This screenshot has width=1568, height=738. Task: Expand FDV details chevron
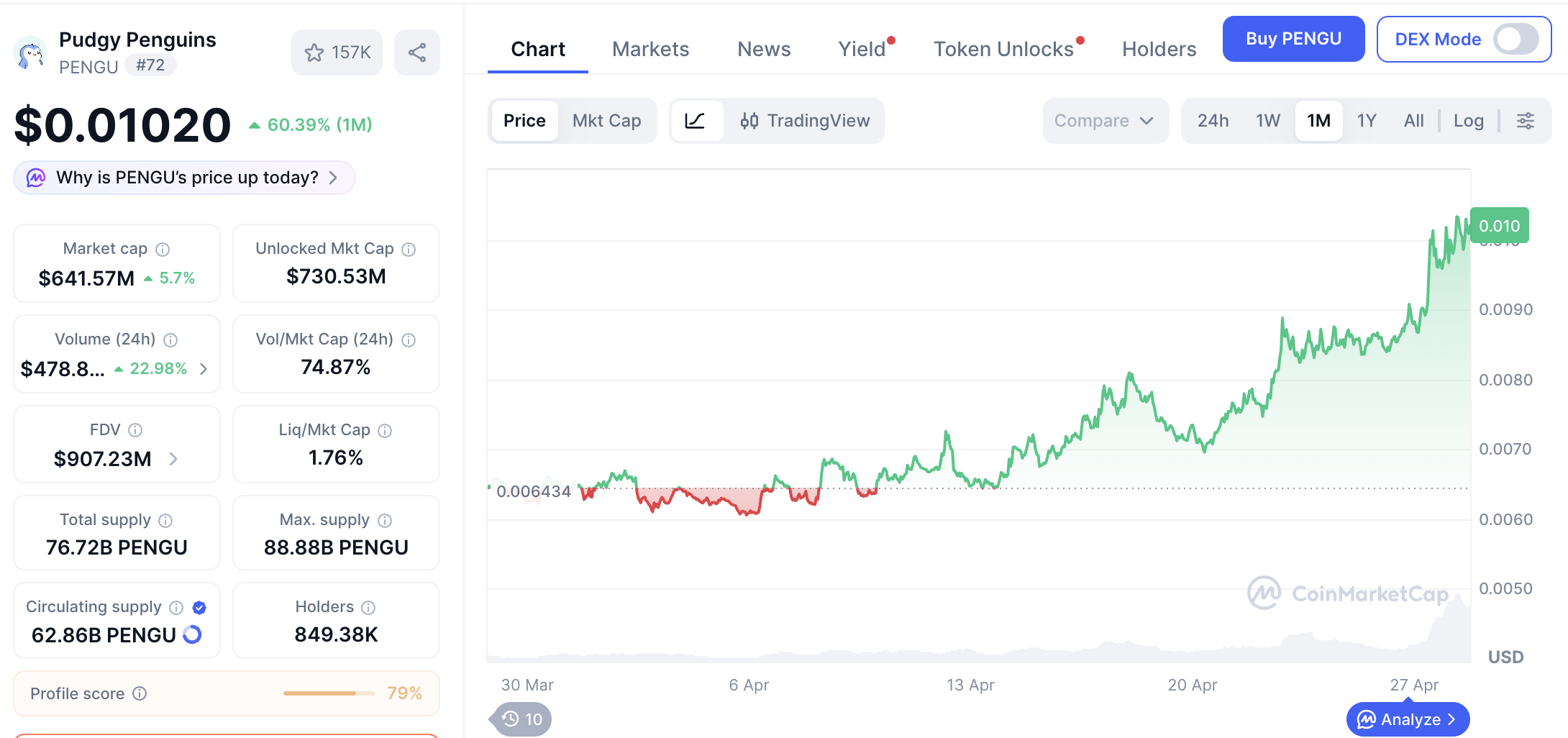pyautogui.click(x=173, y=459)
